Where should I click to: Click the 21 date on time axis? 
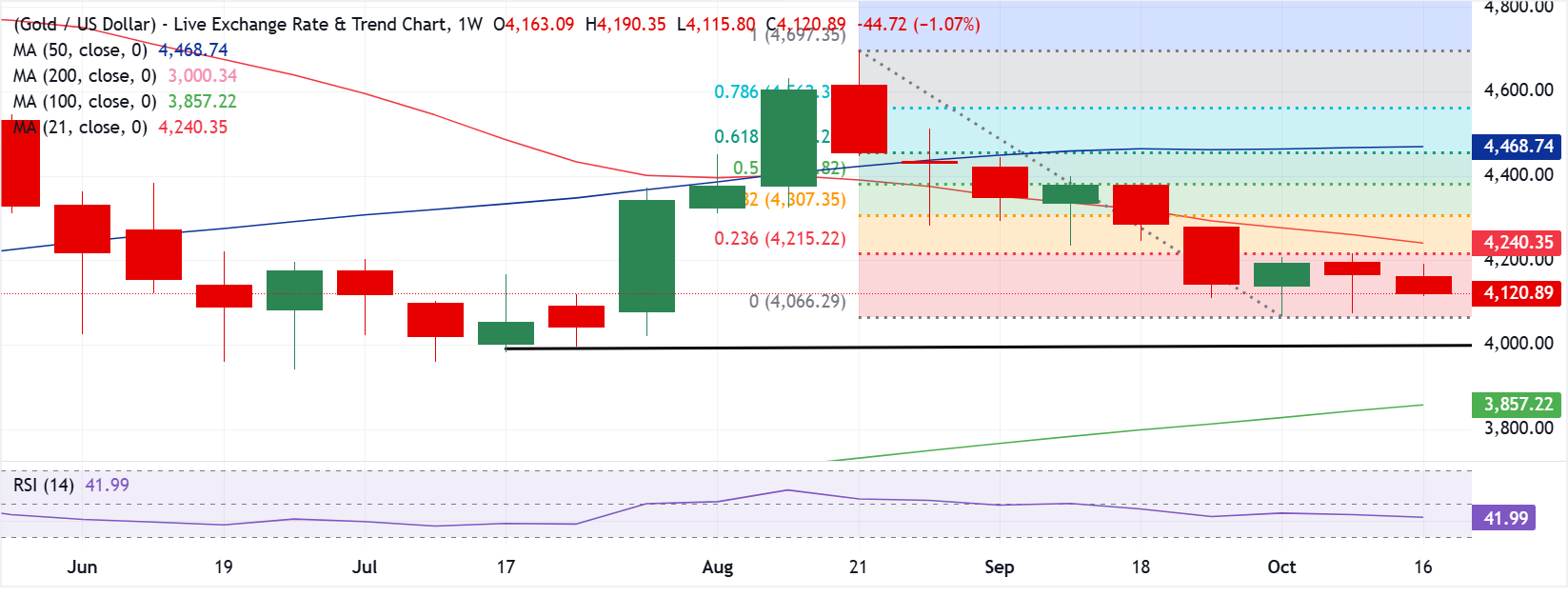pos(858,567)
